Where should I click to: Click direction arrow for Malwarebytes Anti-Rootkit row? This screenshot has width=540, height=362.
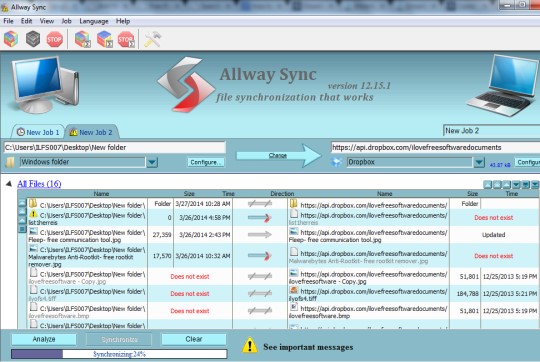point(260,256)
